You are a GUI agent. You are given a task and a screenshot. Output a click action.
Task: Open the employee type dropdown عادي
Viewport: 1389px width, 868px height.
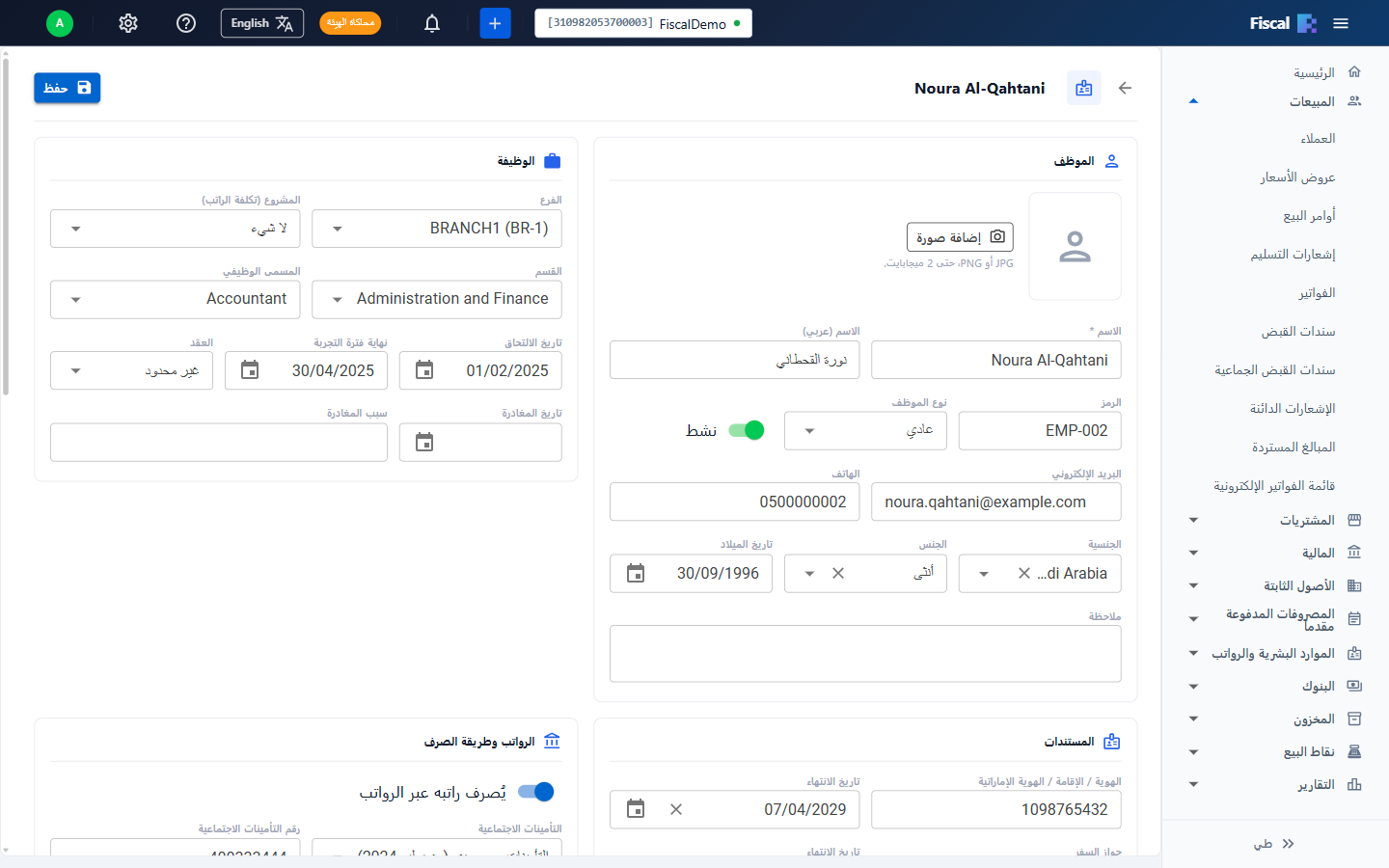point(865,430)
